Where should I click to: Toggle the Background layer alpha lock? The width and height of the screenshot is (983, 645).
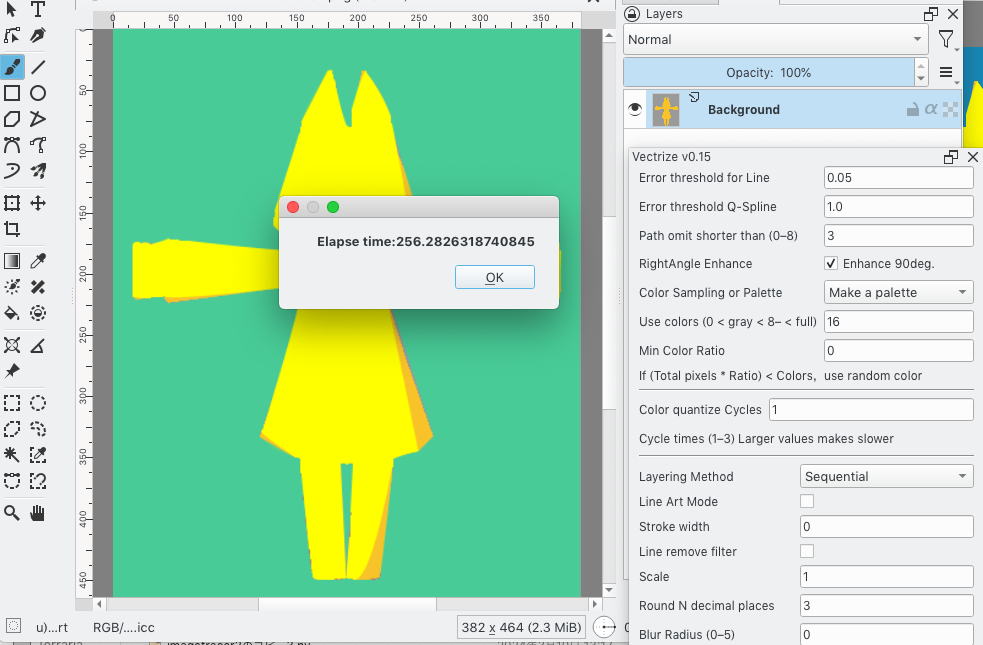point(930,110)
